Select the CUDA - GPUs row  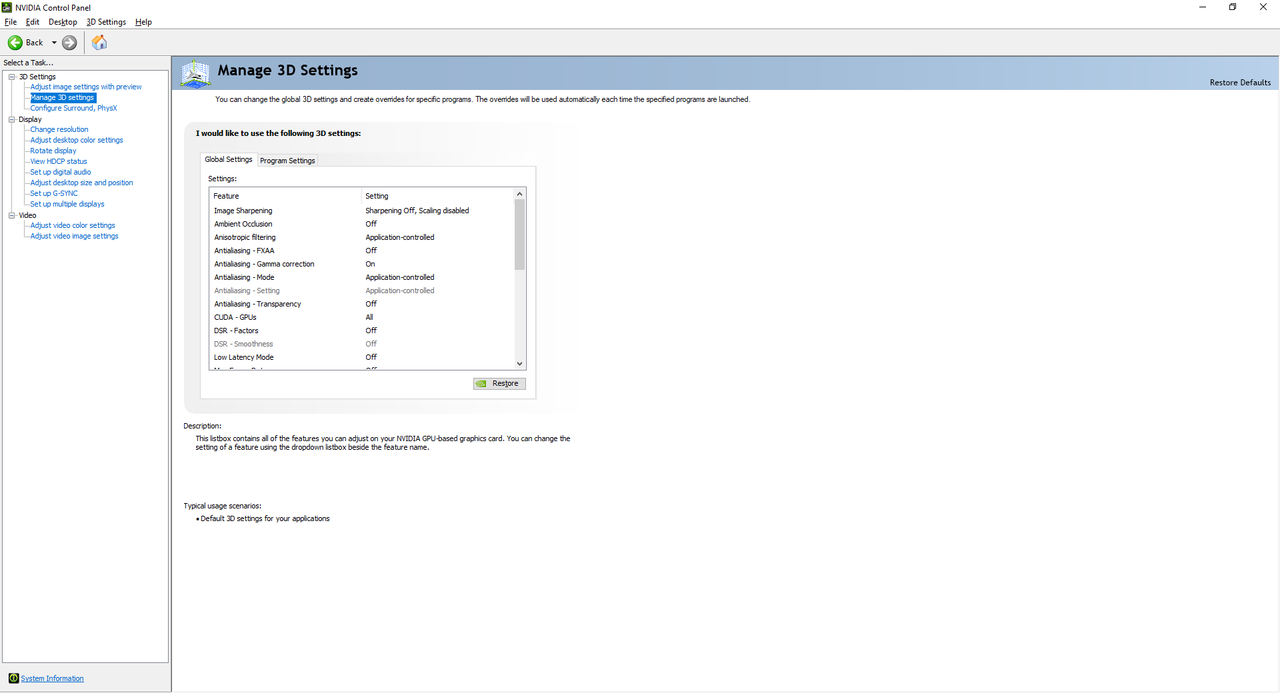pyautogui.click(x=362, y=317)
